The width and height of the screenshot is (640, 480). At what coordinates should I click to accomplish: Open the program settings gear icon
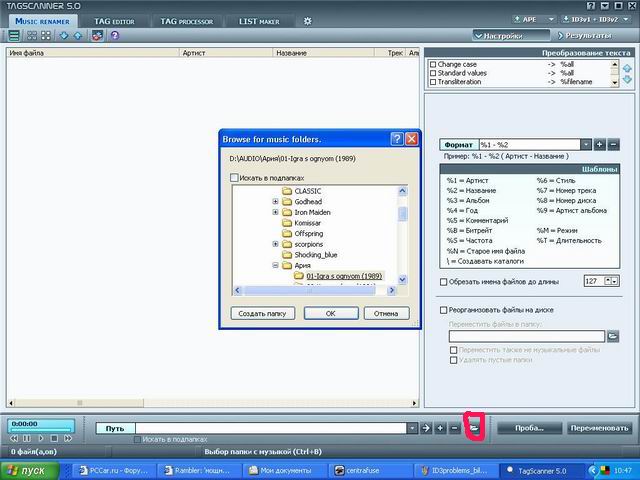[x=308, y=21]
